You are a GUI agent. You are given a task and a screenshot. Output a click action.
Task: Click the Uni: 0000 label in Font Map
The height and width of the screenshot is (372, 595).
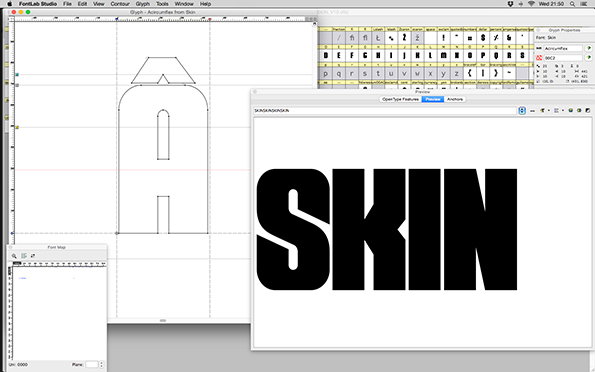[18, 364]
